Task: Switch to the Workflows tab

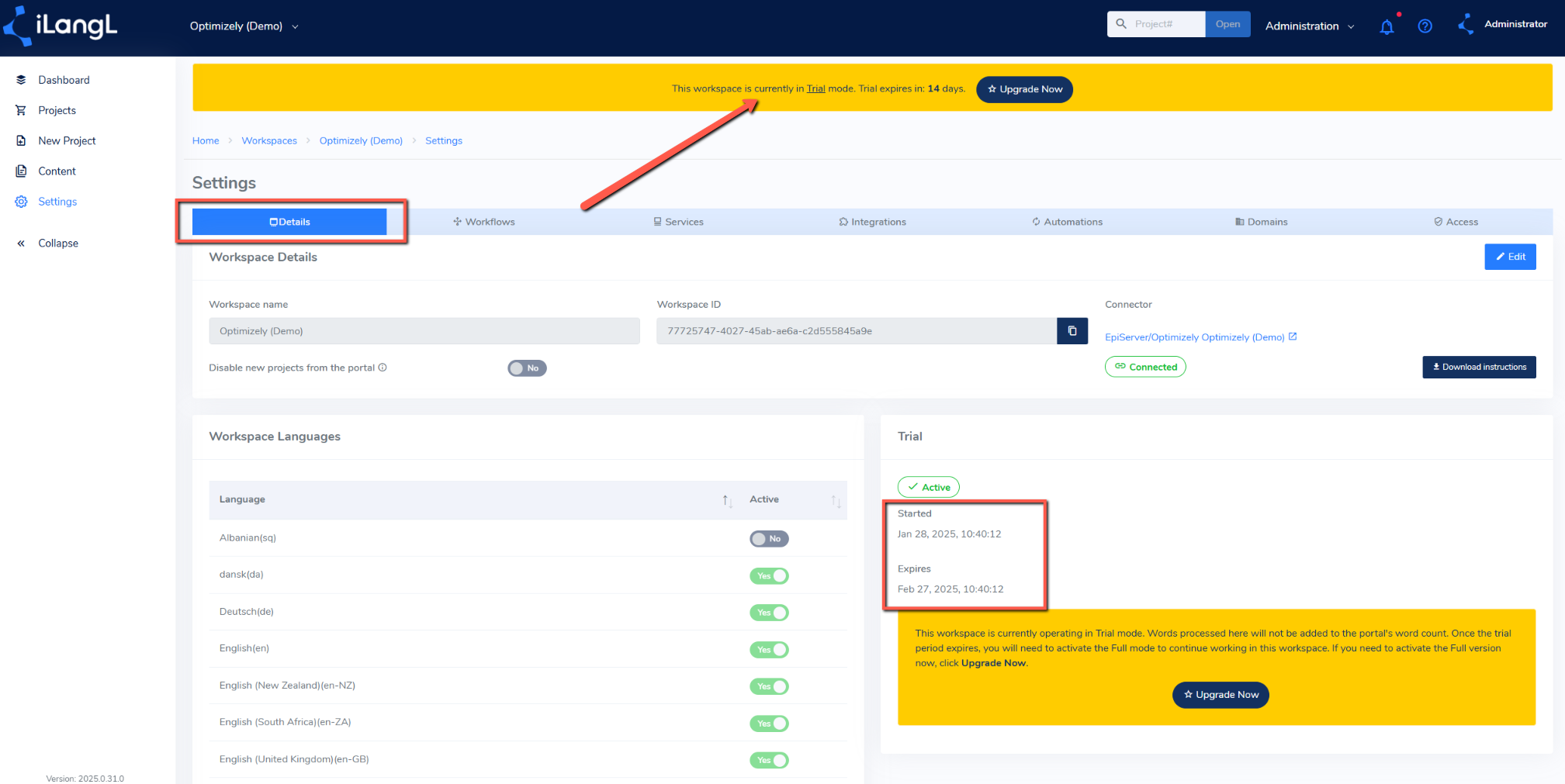Action: (x=484, y=222)
